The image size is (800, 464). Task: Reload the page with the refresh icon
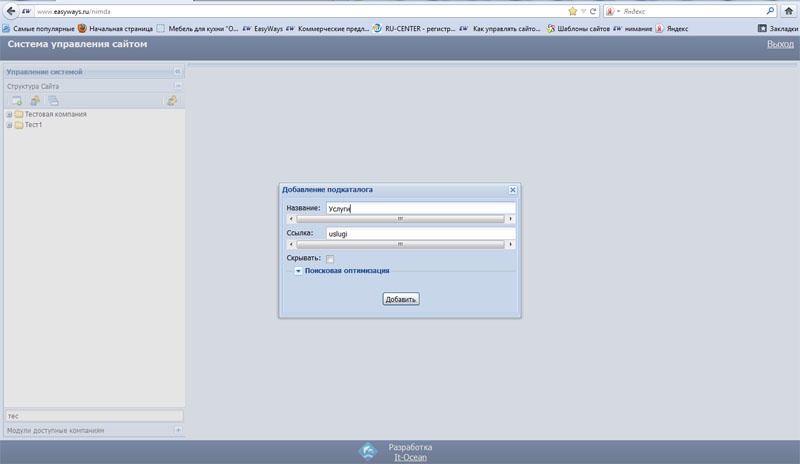click(x=593, y=11)
